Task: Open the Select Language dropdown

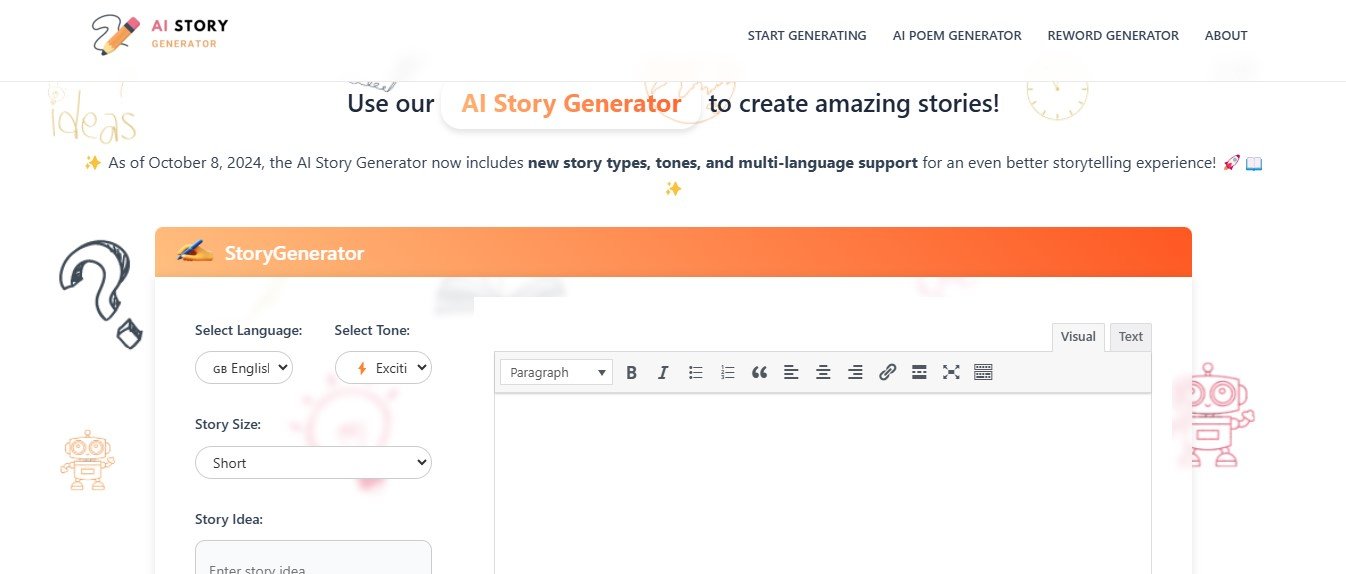Action: (244, 368)
